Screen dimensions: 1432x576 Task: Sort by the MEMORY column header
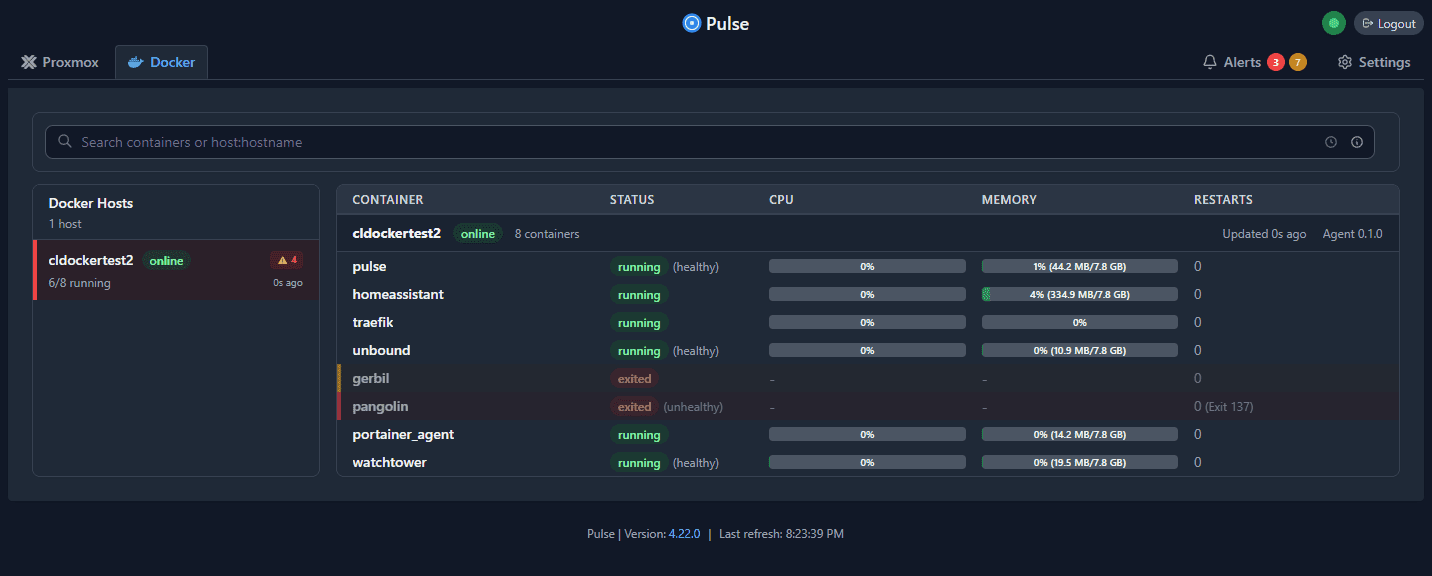click(x=1009, y=200)
